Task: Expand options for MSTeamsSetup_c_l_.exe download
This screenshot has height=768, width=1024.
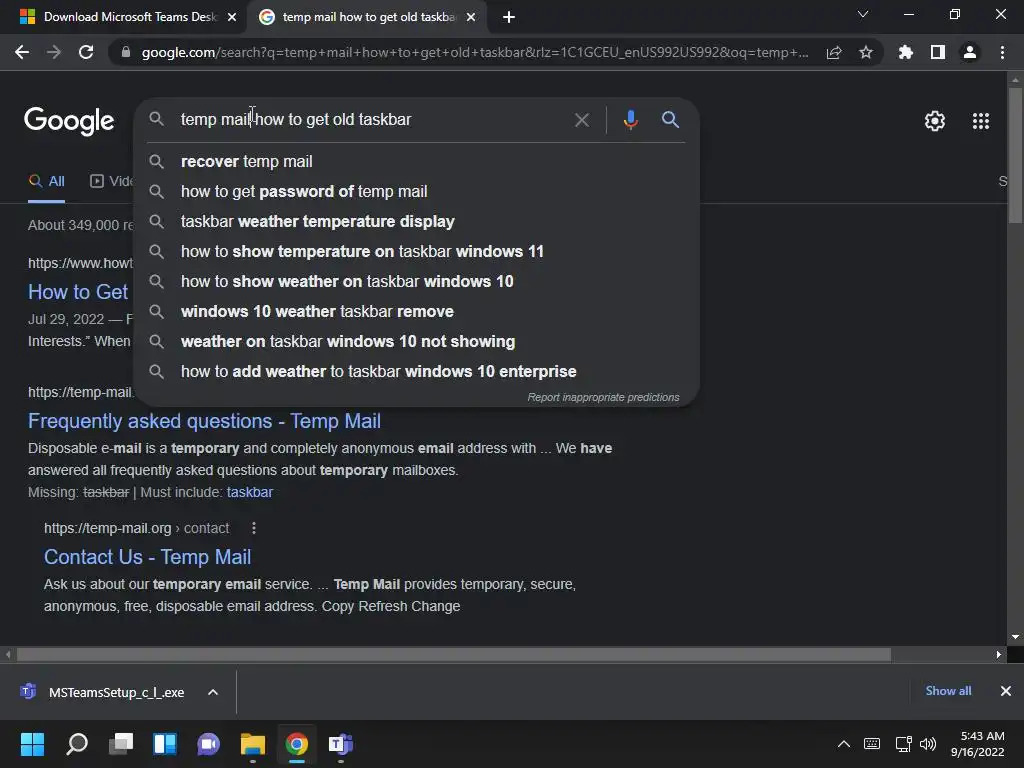Action: coord(213,692)
